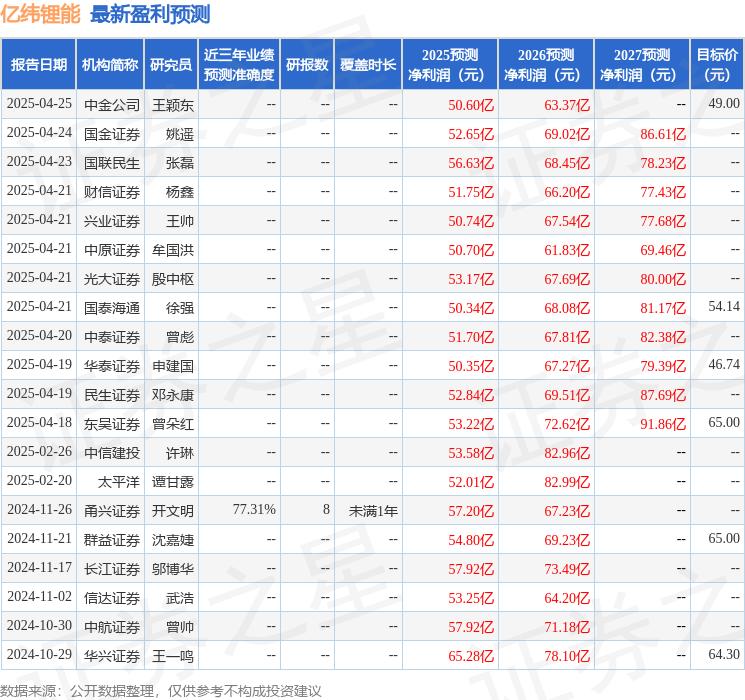Image resolution: width=745 pixels, height=700 pixels.
Task: Select the 报告日期 column header
Action: coord(38,65)
